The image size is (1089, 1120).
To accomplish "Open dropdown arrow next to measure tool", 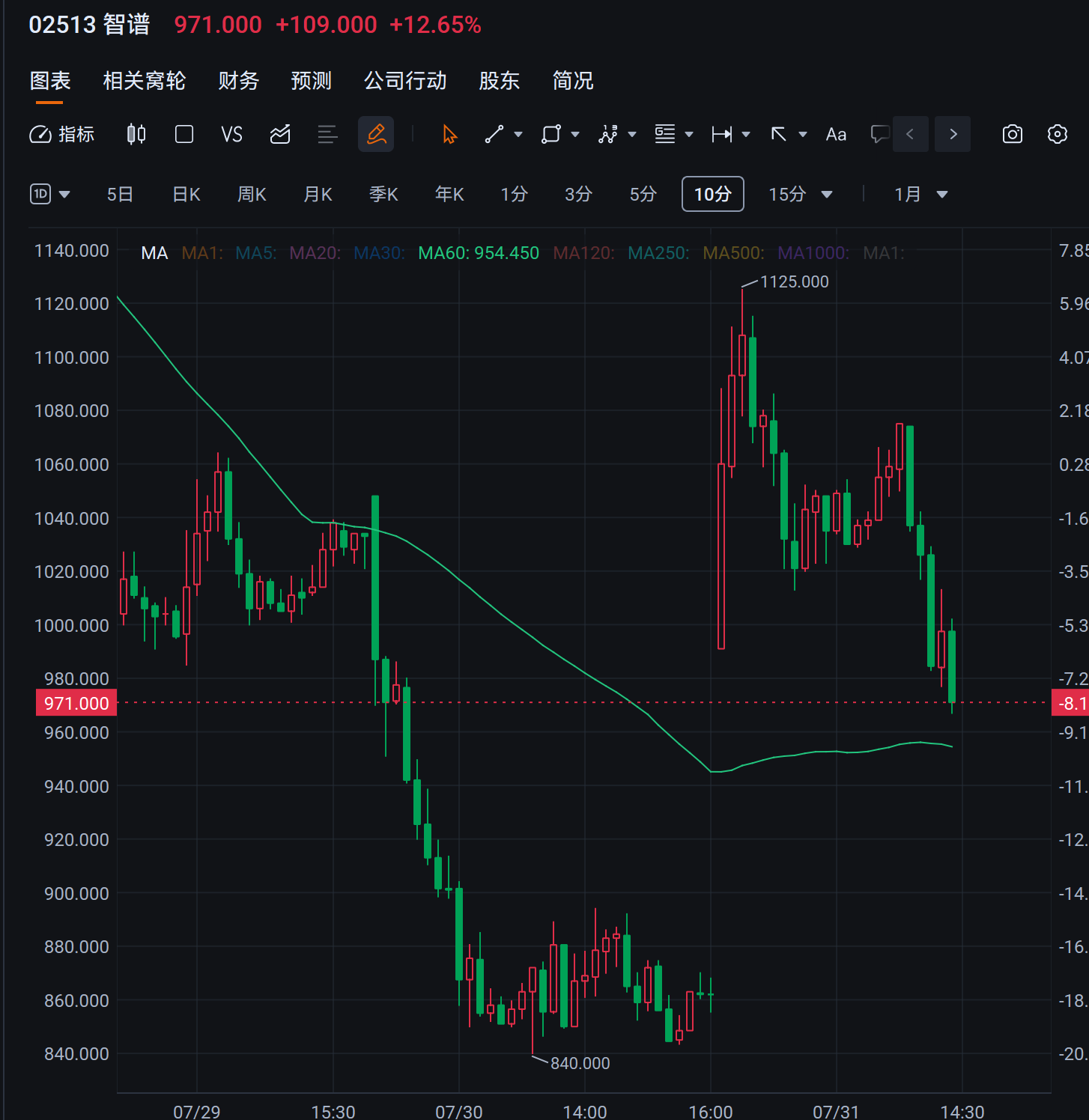I will tap(746, 135).
